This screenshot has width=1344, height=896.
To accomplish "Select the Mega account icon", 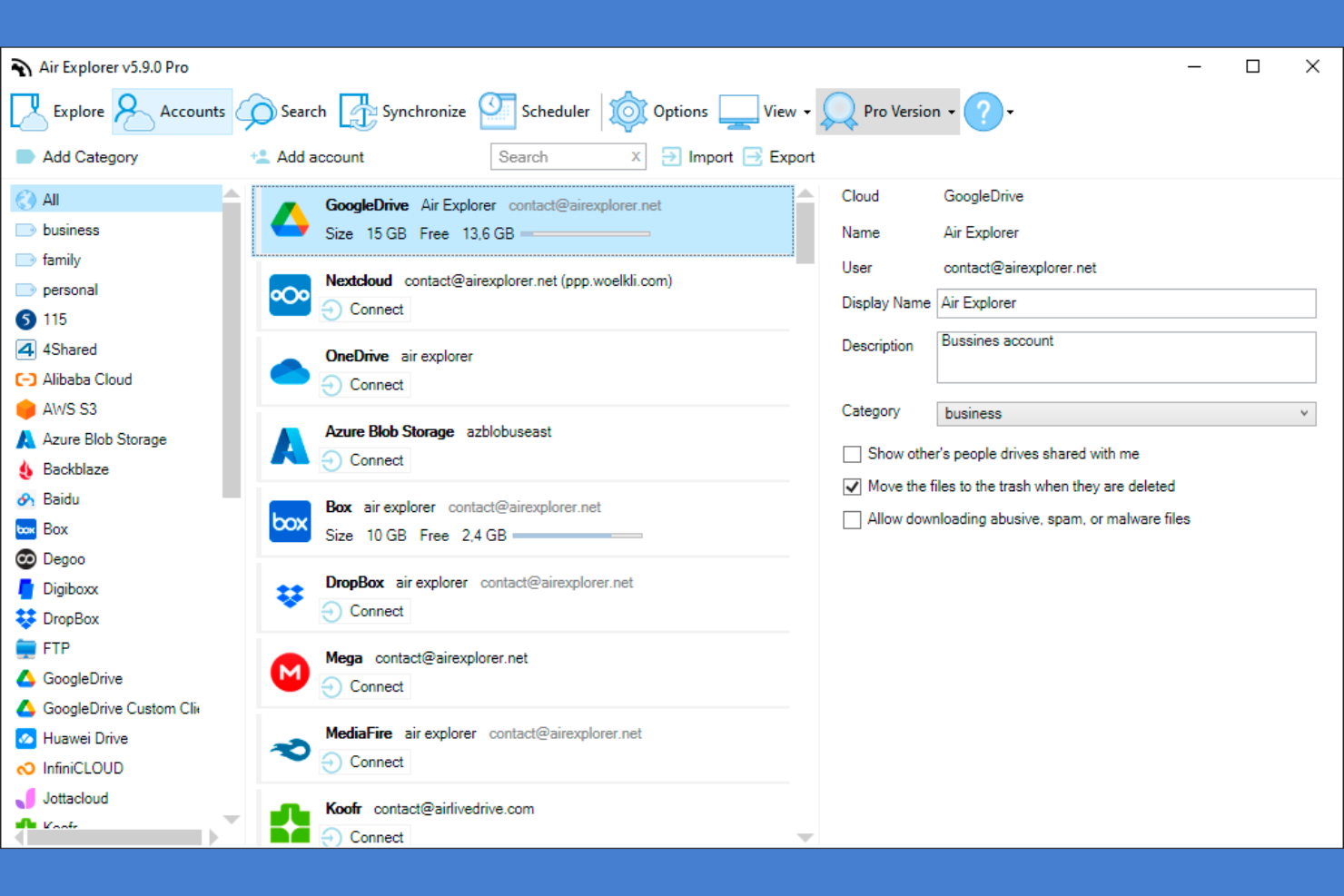I will (289, 672).
